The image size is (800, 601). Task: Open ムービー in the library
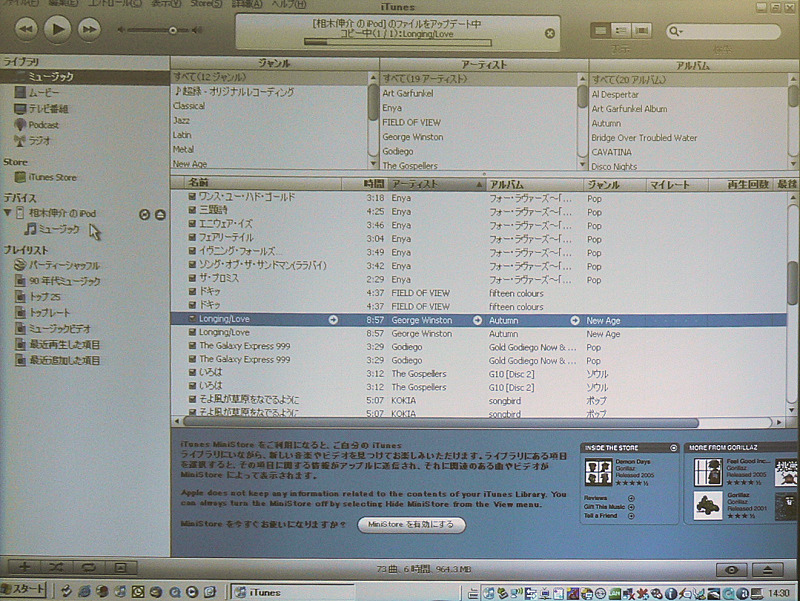click(x=43, y=93)
